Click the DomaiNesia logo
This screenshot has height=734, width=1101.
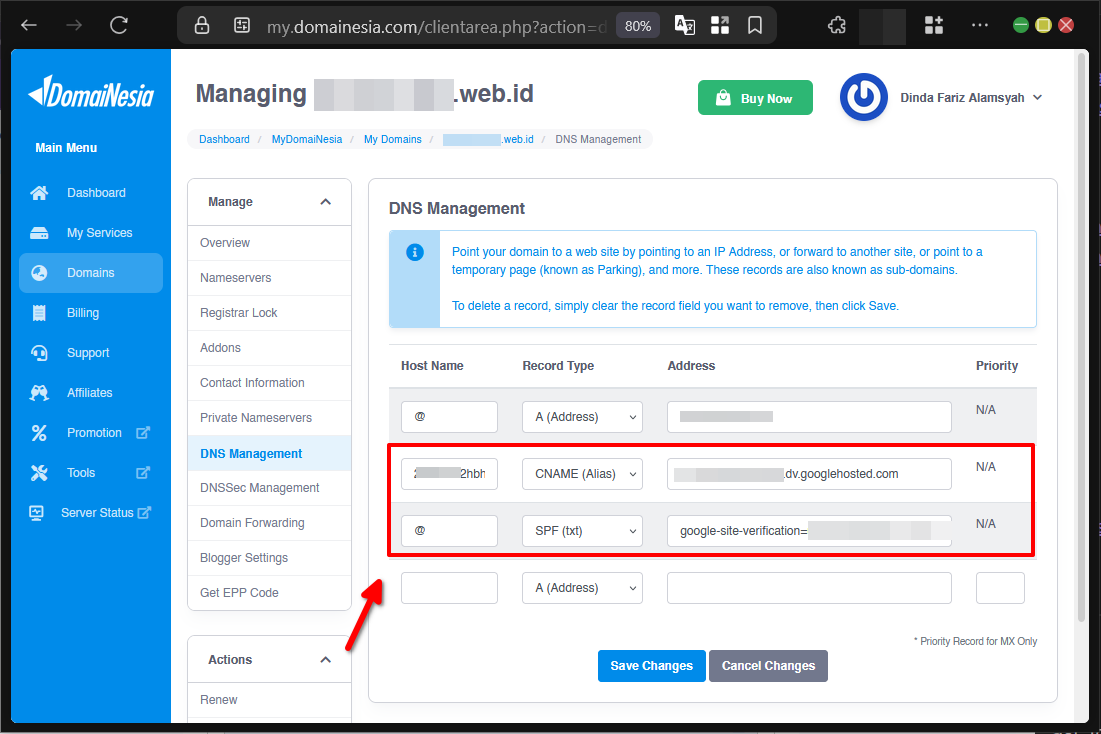pos(91,93)
